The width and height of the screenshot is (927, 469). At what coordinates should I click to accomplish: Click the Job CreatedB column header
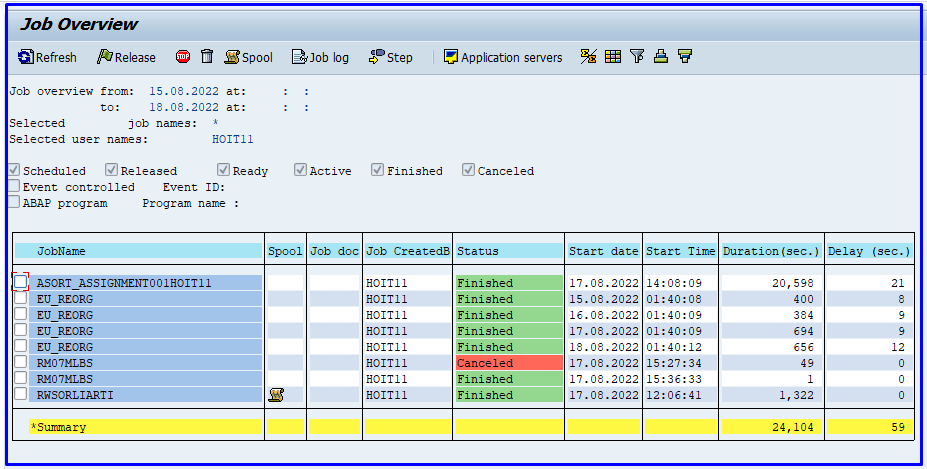pos(407,251)
